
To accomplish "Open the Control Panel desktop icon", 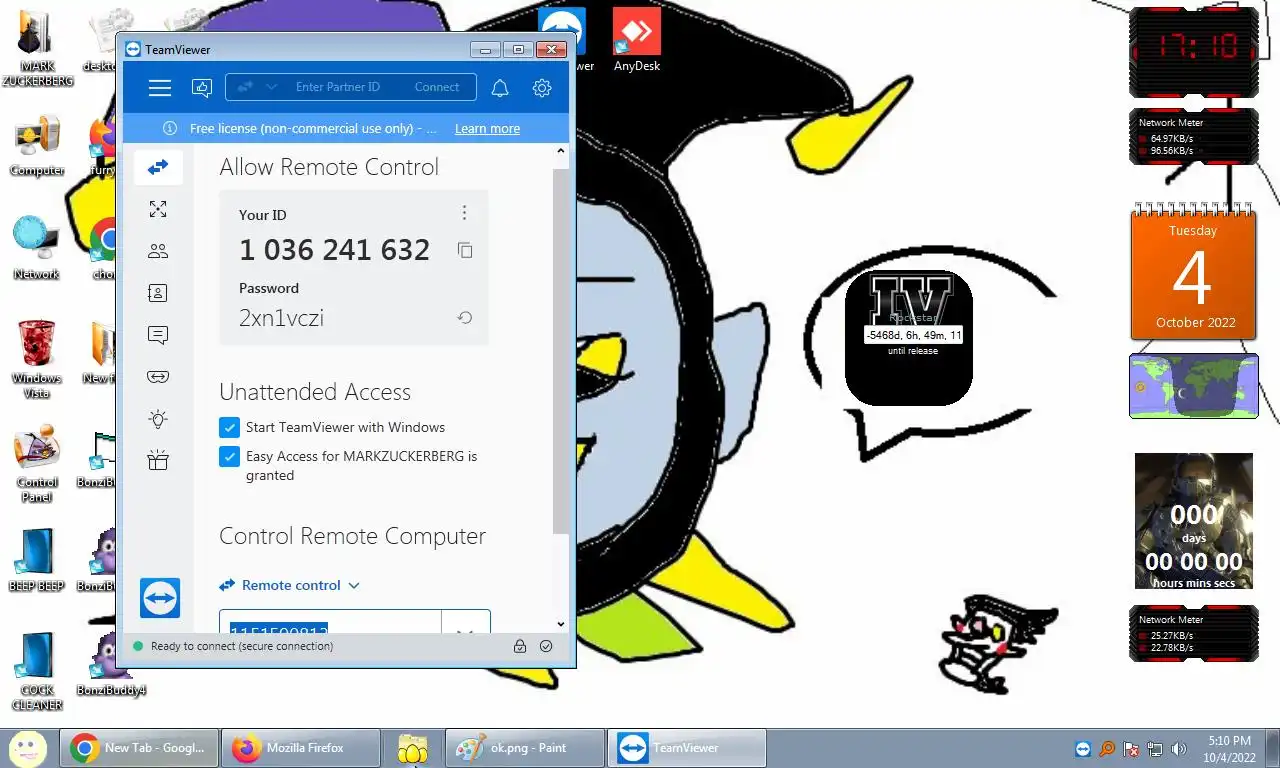I will (37, 465).
